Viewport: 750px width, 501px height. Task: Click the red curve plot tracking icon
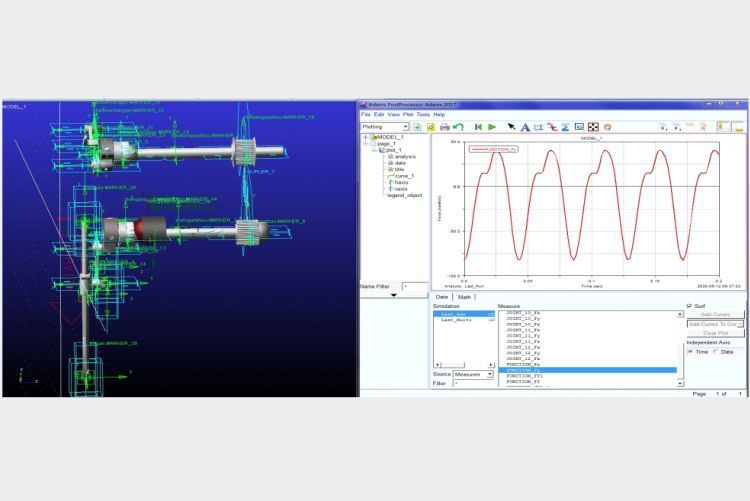tap(552, 127)
